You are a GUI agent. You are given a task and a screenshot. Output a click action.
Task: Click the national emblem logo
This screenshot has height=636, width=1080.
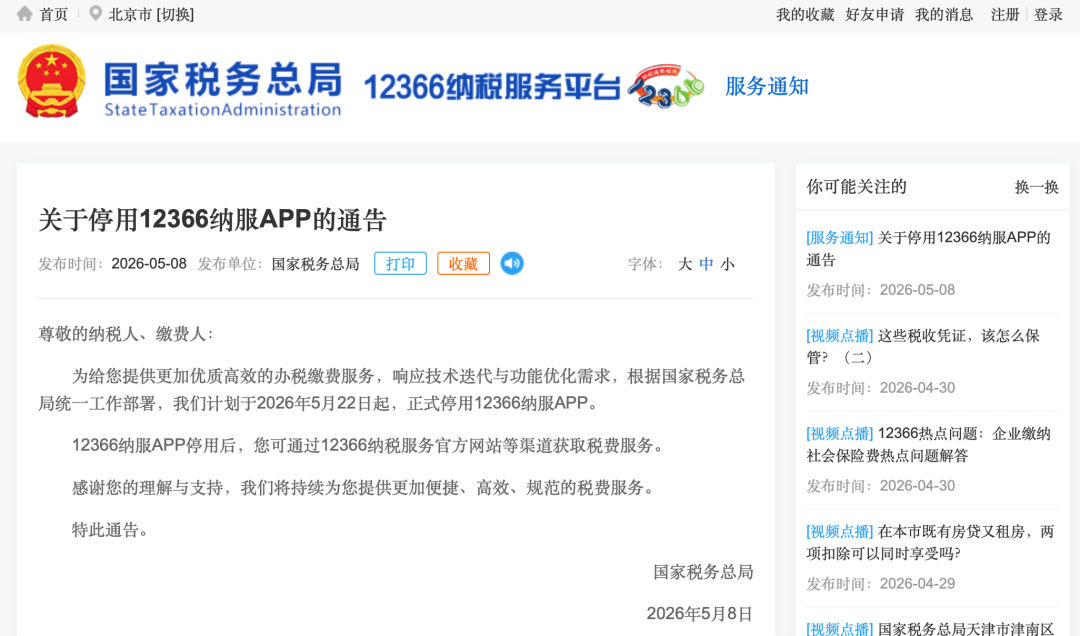52,82
